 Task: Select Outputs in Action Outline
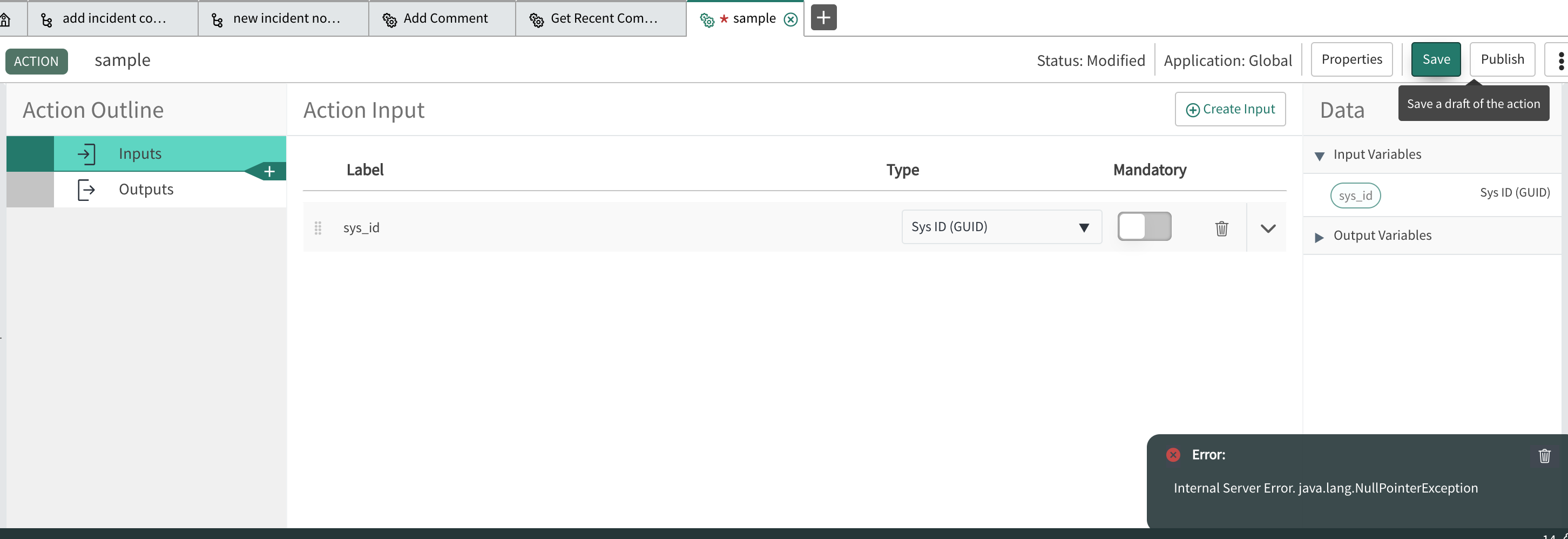point(146,190)
